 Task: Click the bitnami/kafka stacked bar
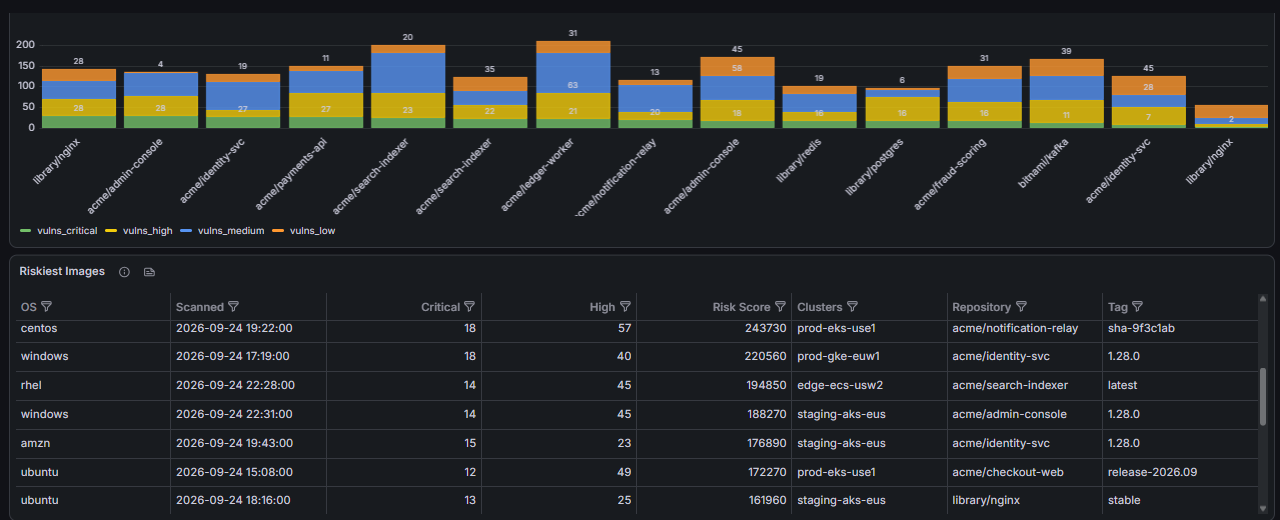1066,93
